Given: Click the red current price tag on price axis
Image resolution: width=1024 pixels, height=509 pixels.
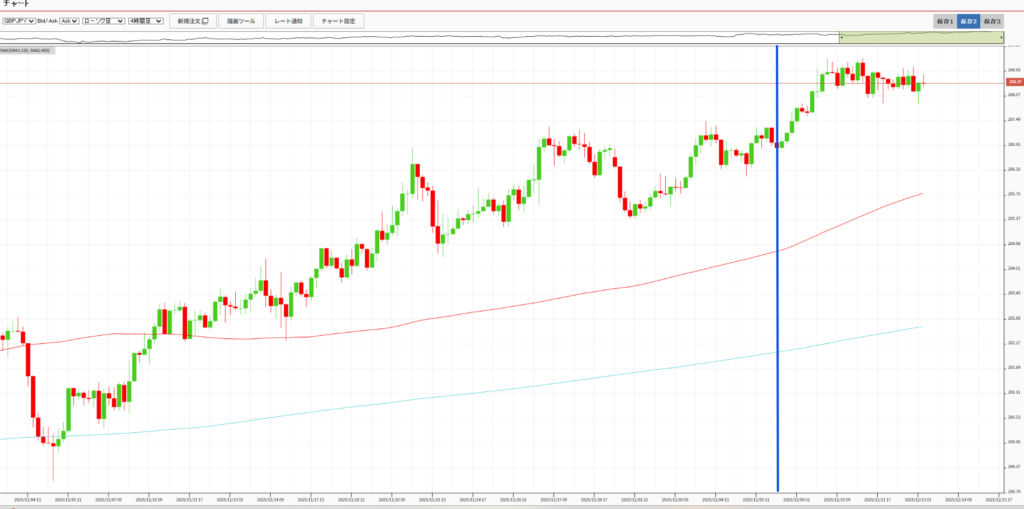Looking at the screenshot, I should pos(1014,82).
